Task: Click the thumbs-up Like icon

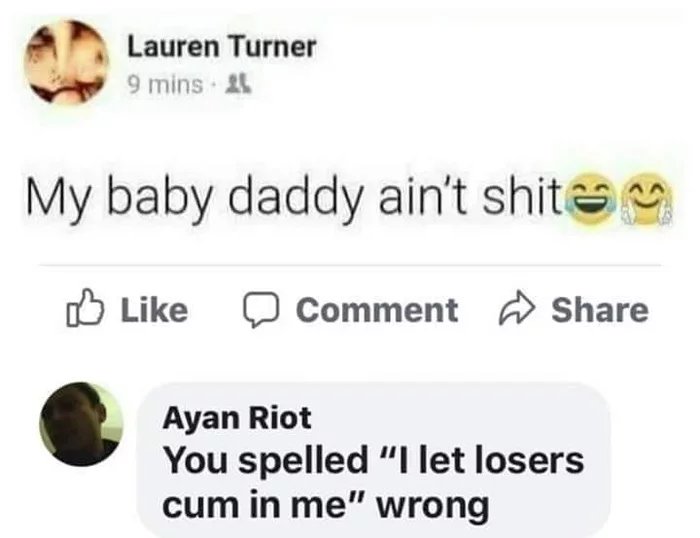Action: coord(85,308)
